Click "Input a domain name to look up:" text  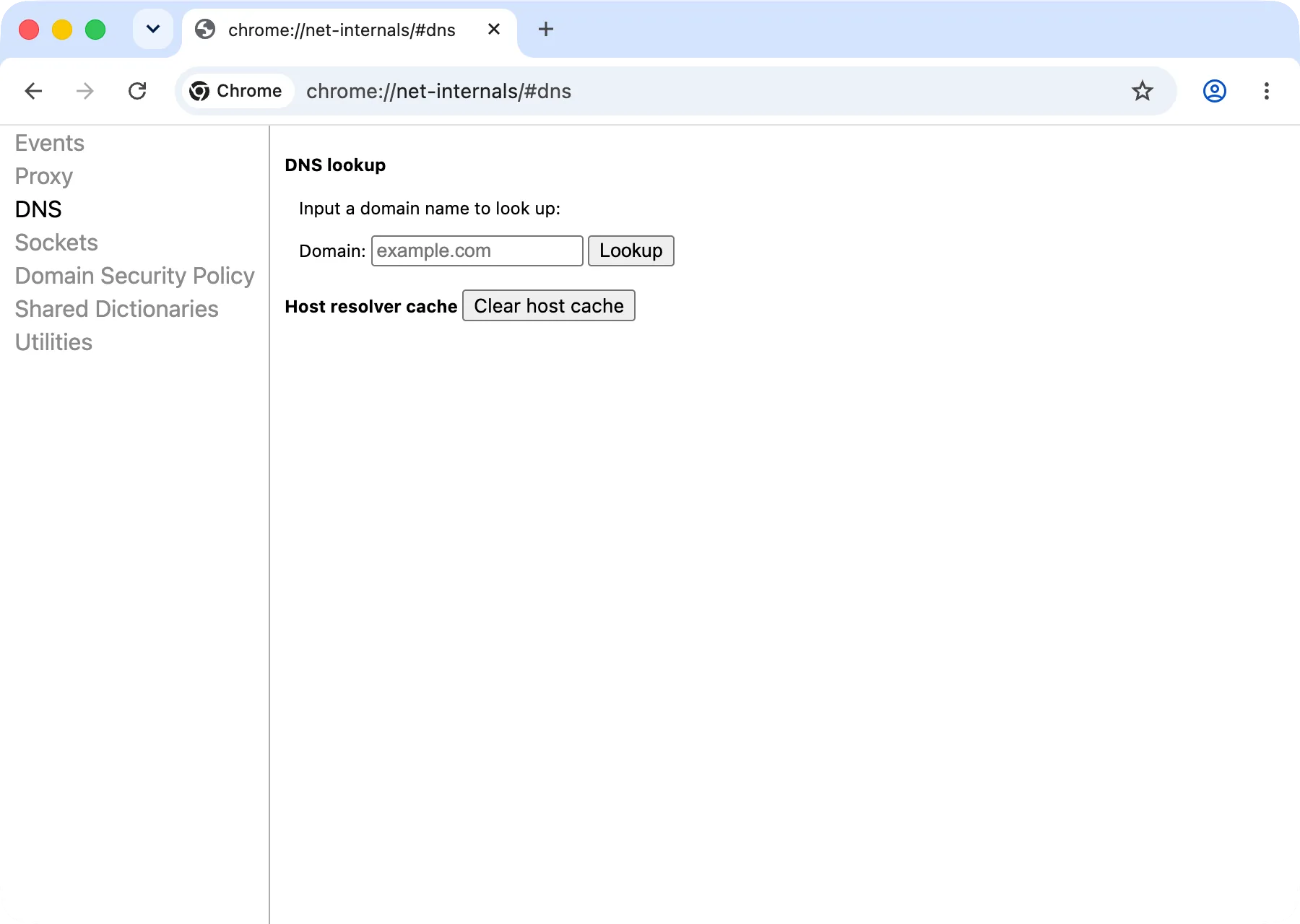point(430,209)
